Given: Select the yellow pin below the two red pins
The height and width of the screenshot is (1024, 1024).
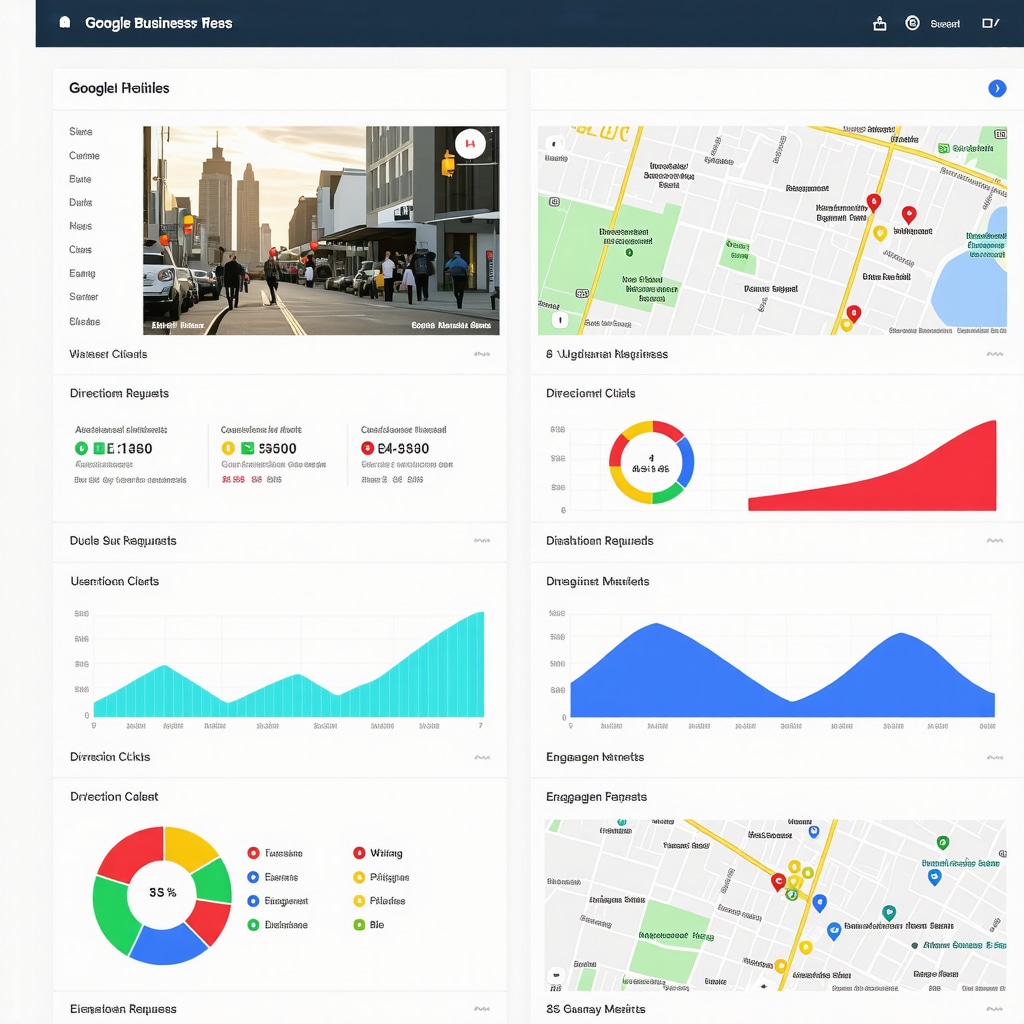Looking at the screenshot, I should tap(880, 232).
